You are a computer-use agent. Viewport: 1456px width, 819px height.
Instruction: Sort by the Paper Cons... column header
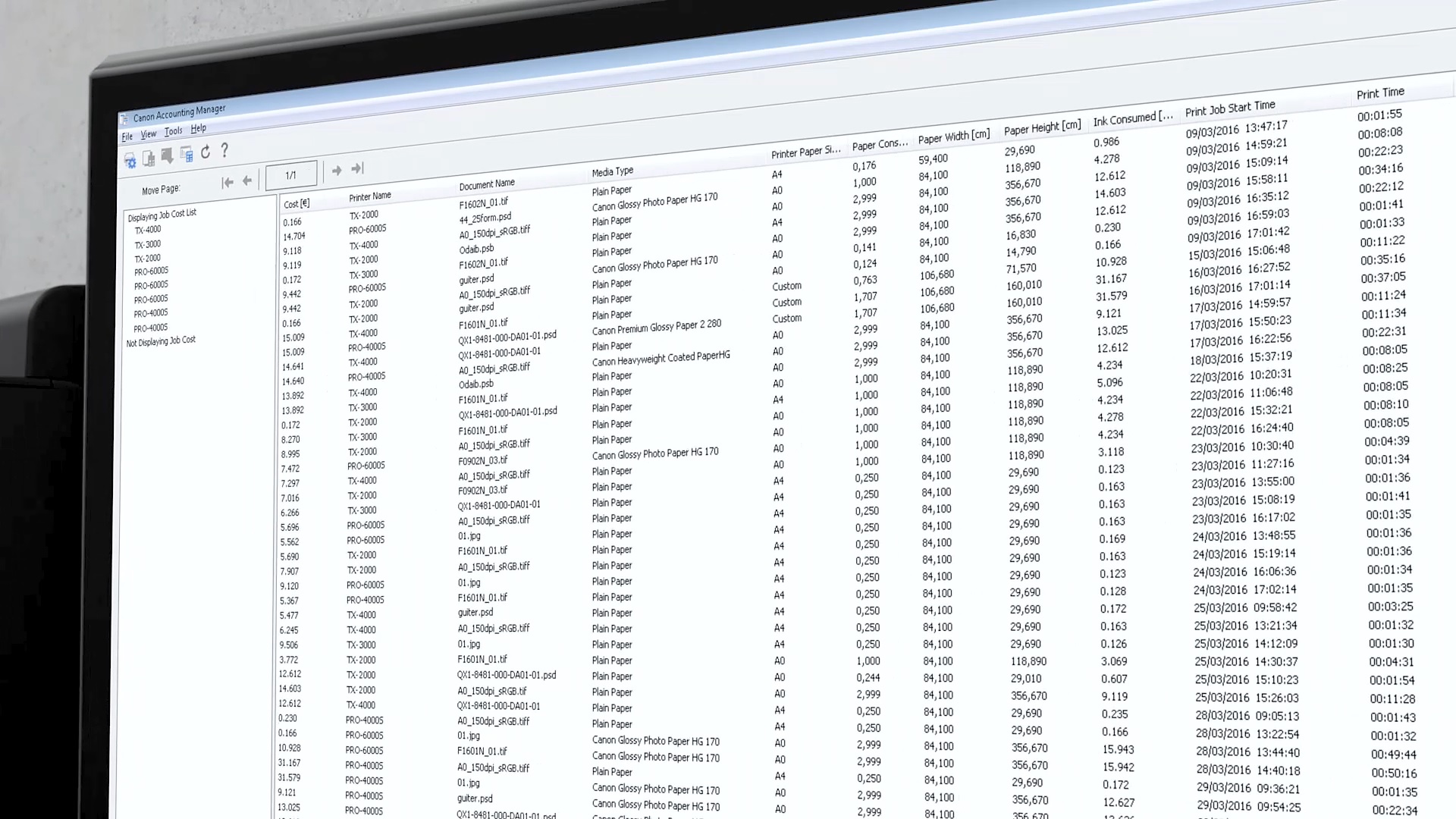pyautogui.click(x=880, y=144)
